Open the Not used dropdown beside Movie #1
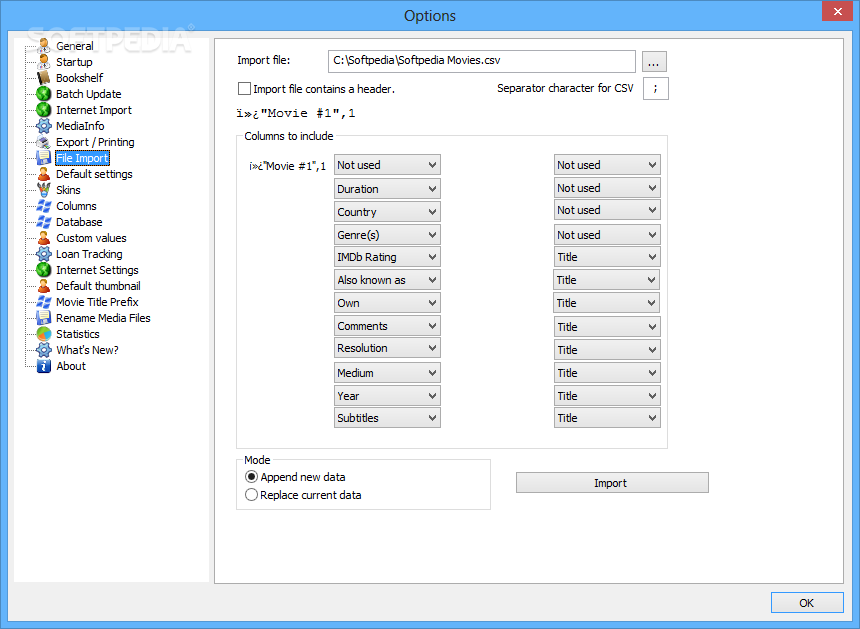Image resolution: width=860 pixels, height=629 pixels. pos(387,165)
